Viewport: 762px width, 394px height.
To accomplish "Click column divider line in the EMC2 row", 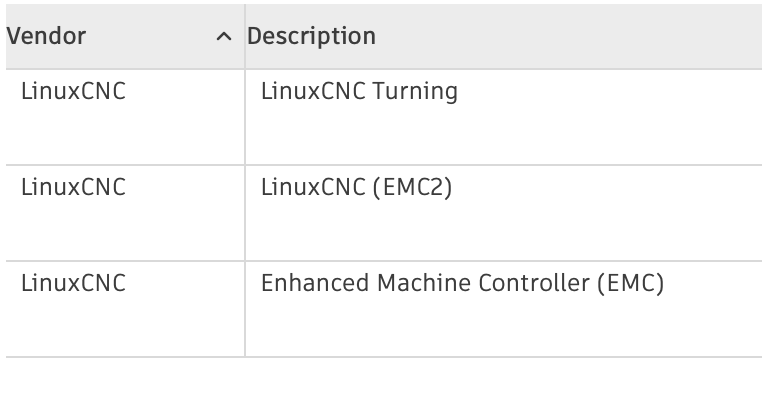I will 245,213.
